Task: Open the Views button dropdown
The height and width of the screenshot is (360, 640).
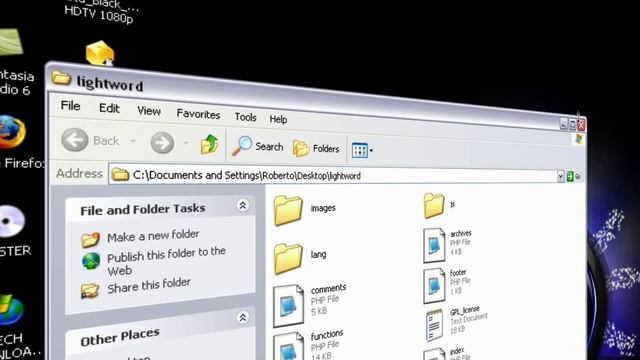Action: click(362, 150)
